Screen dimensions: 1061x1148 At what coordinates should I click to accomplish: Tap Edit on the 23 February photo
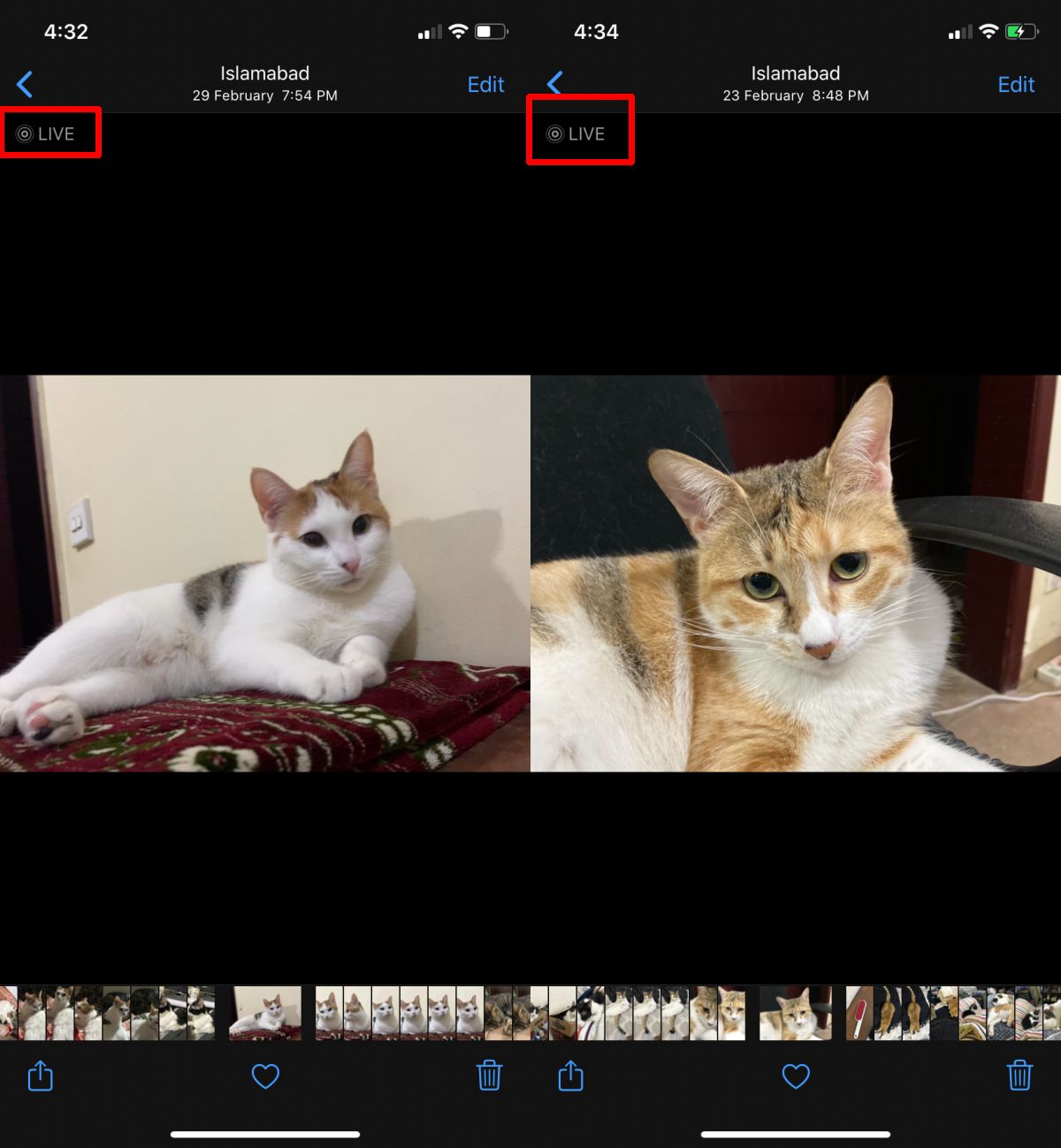[1016, 85]
